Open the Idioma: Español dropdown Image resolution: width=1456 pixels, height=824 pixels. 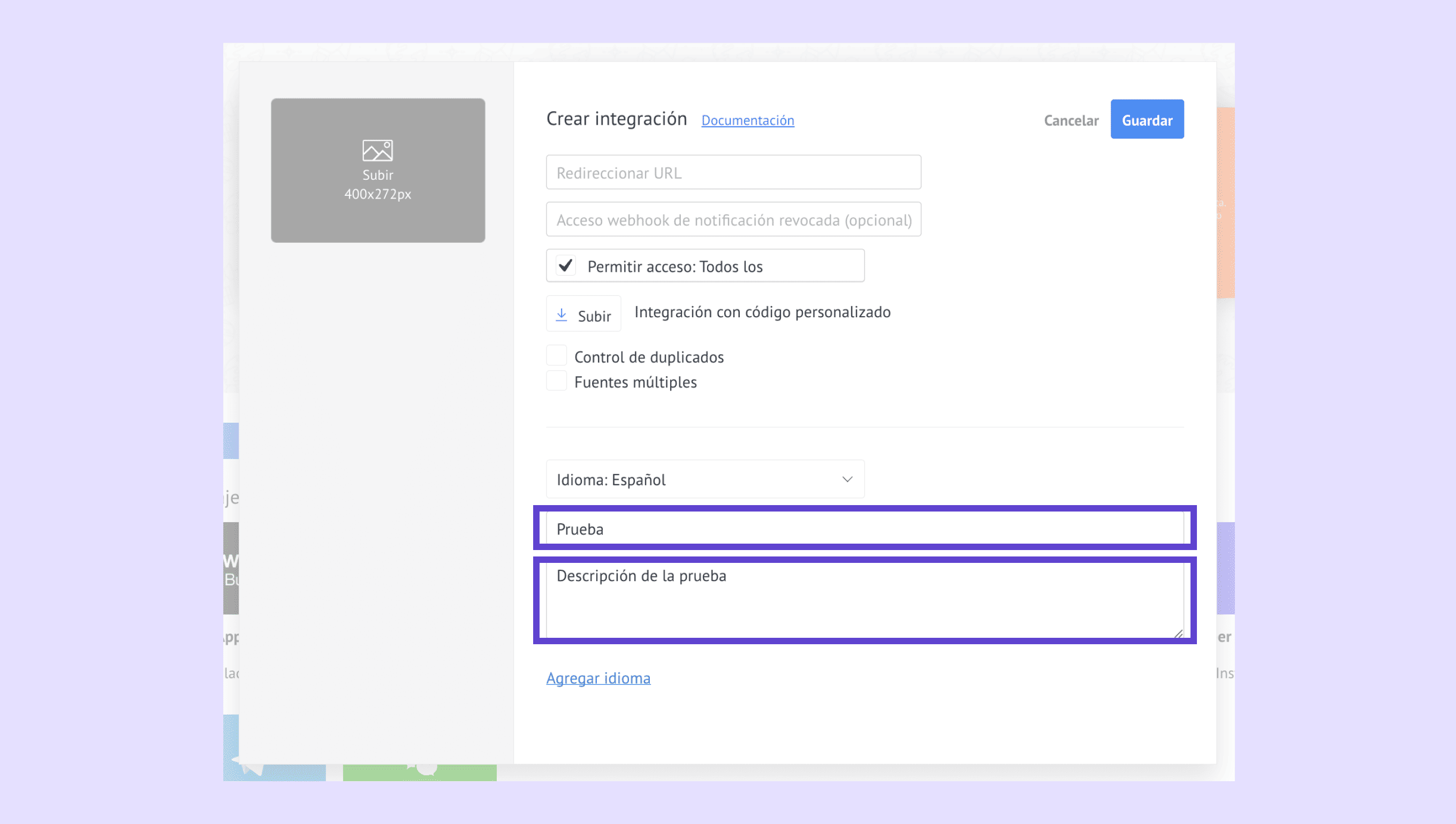[x=705, y=479]
